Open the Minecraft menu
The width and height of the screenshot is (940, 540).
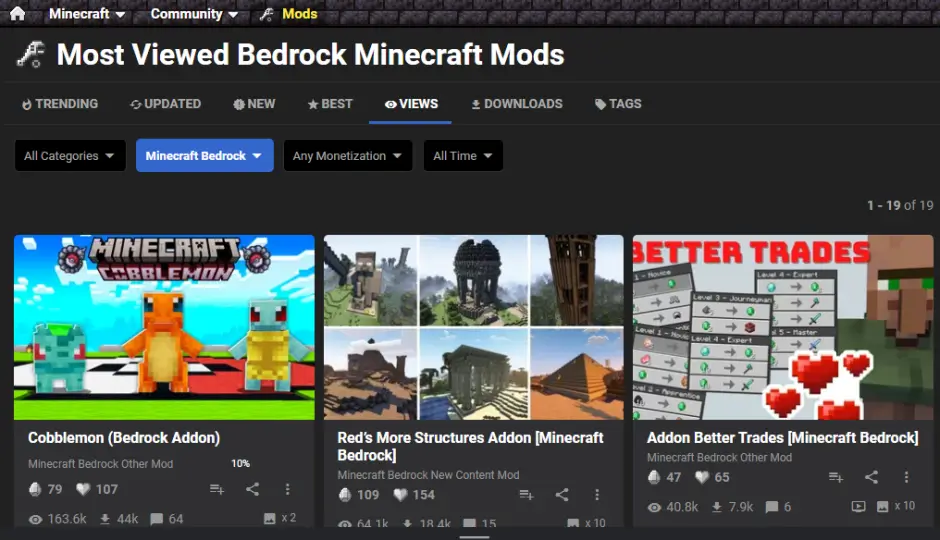click(87, 14)
